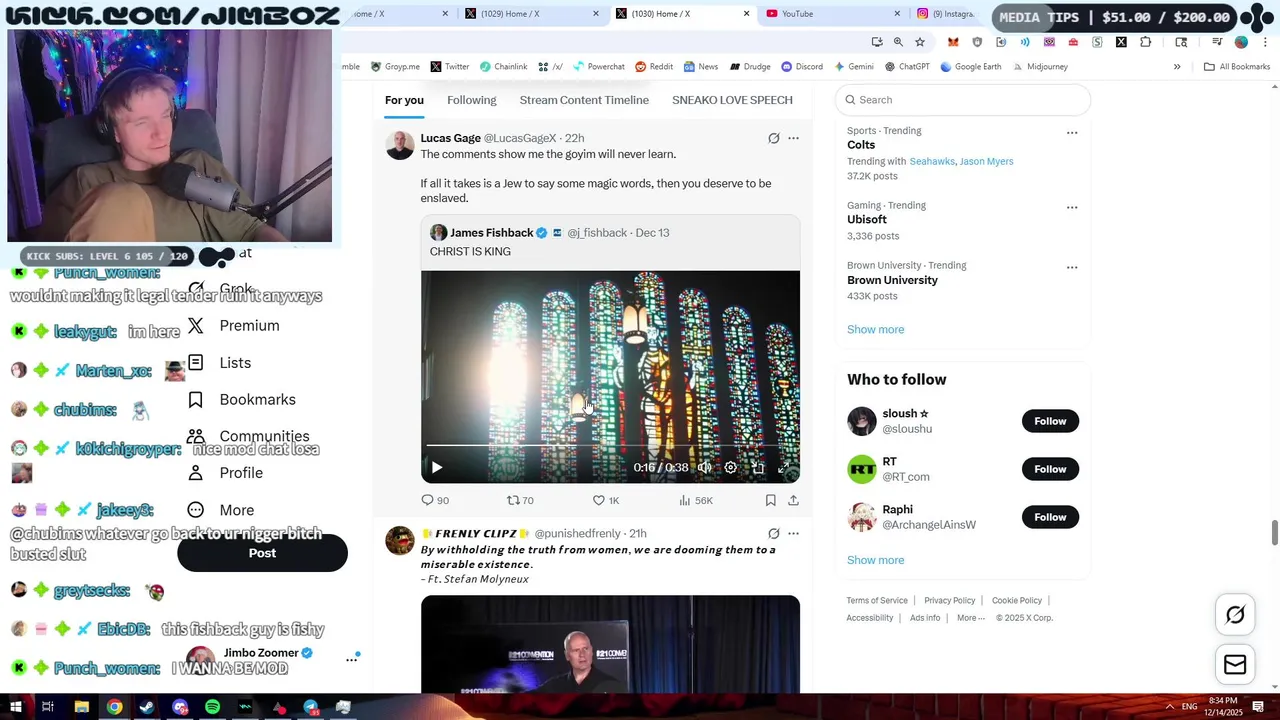Screen dimensions: 1280x720
Task: Open Jimbo Zoomer account menu dots
Action: (x=352, y=659)
